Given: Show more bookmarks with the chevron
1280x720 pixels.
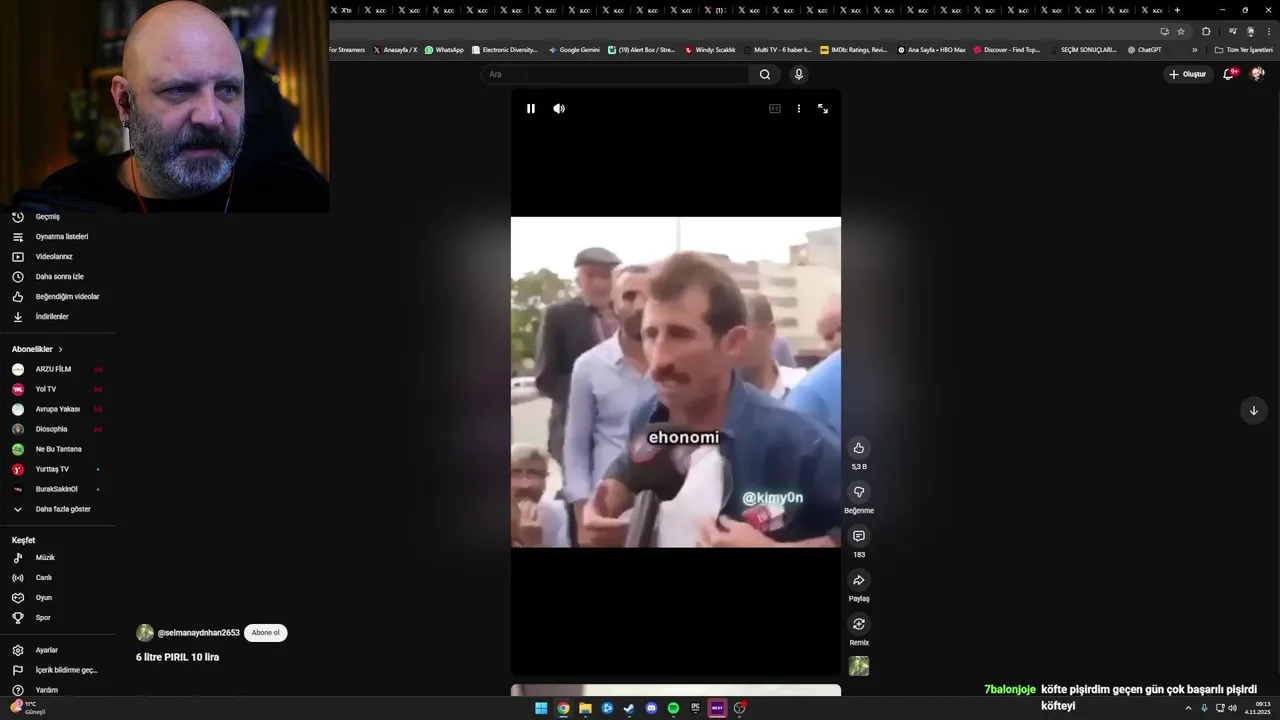Looking at the screenshot, I should (x=1194, y=50).
